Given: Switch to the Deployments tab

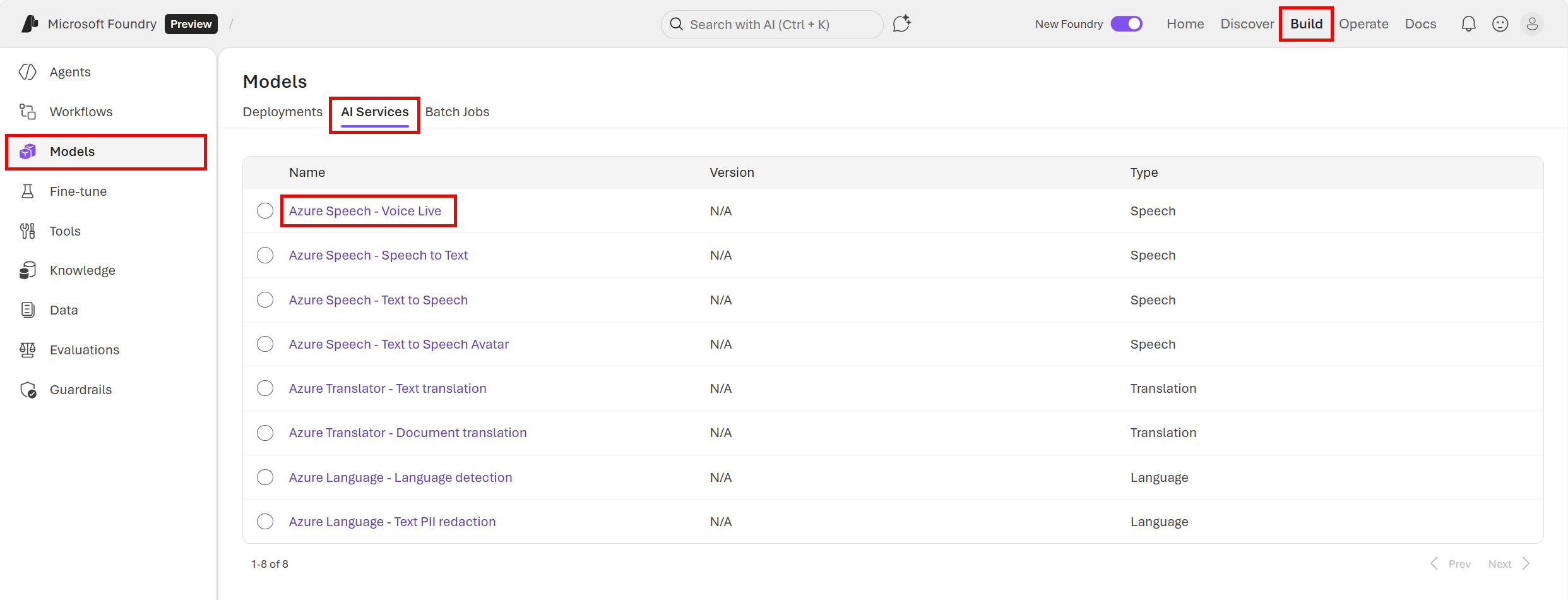Looking at the screenshot, I should (282, 112).
